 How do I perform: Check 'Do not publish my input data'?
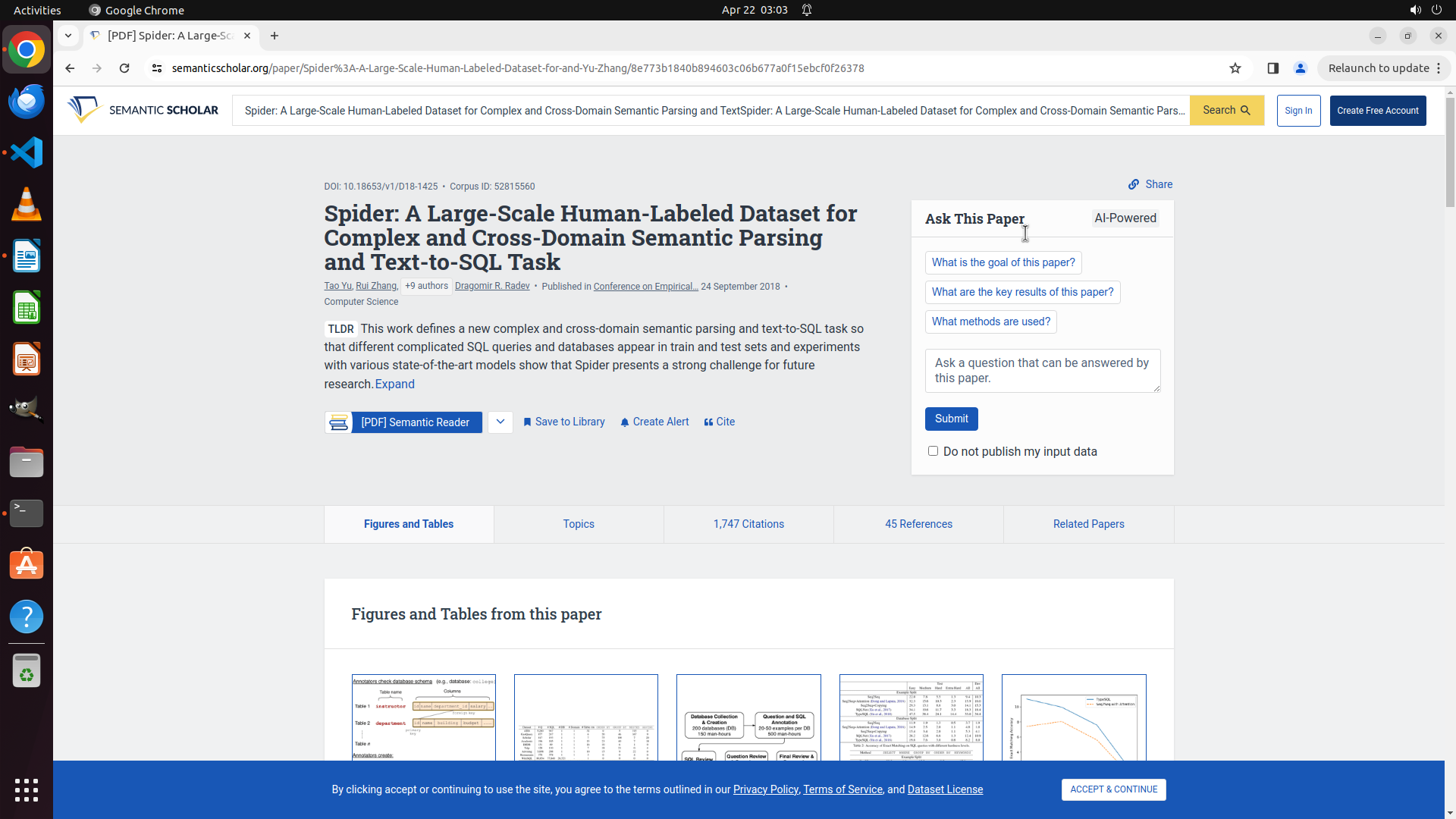(x=933, y=451)
